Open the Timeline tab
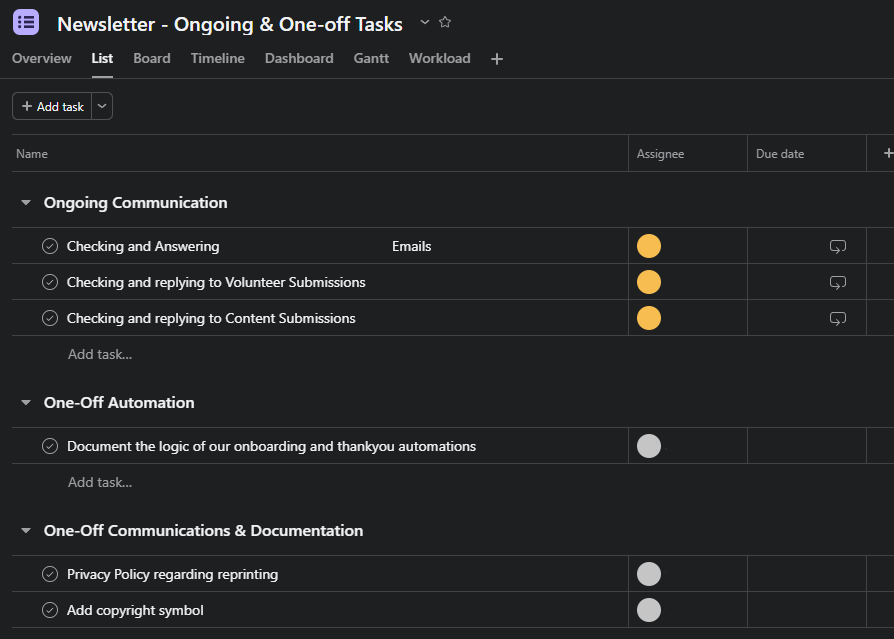Screen dimensions: 894x639 (218, 59)
